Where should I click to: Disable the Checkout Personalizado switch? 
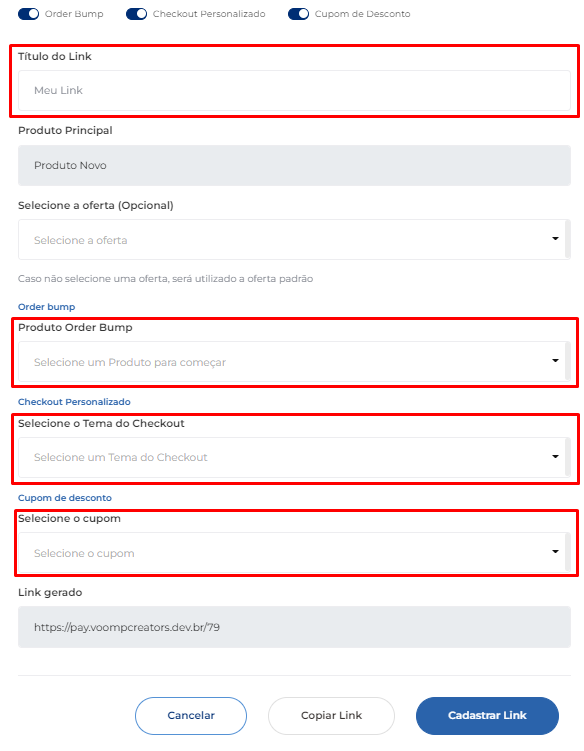click(x=137, y=14)
